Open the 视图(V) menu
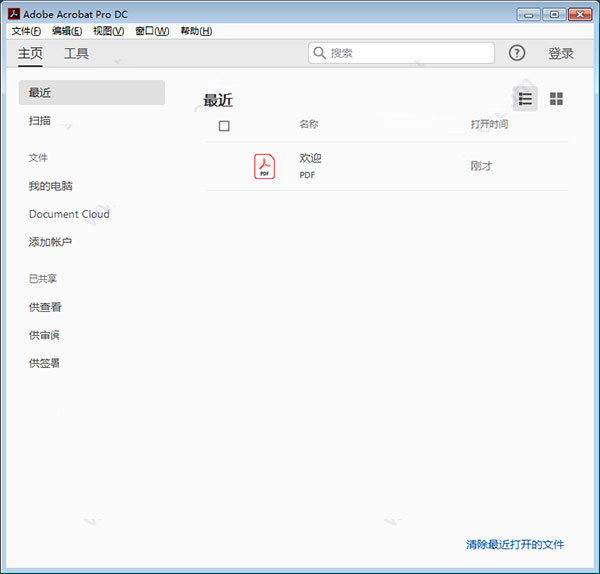Image resolution: width=600 pixels, height=574 pixels. [109, 31]
